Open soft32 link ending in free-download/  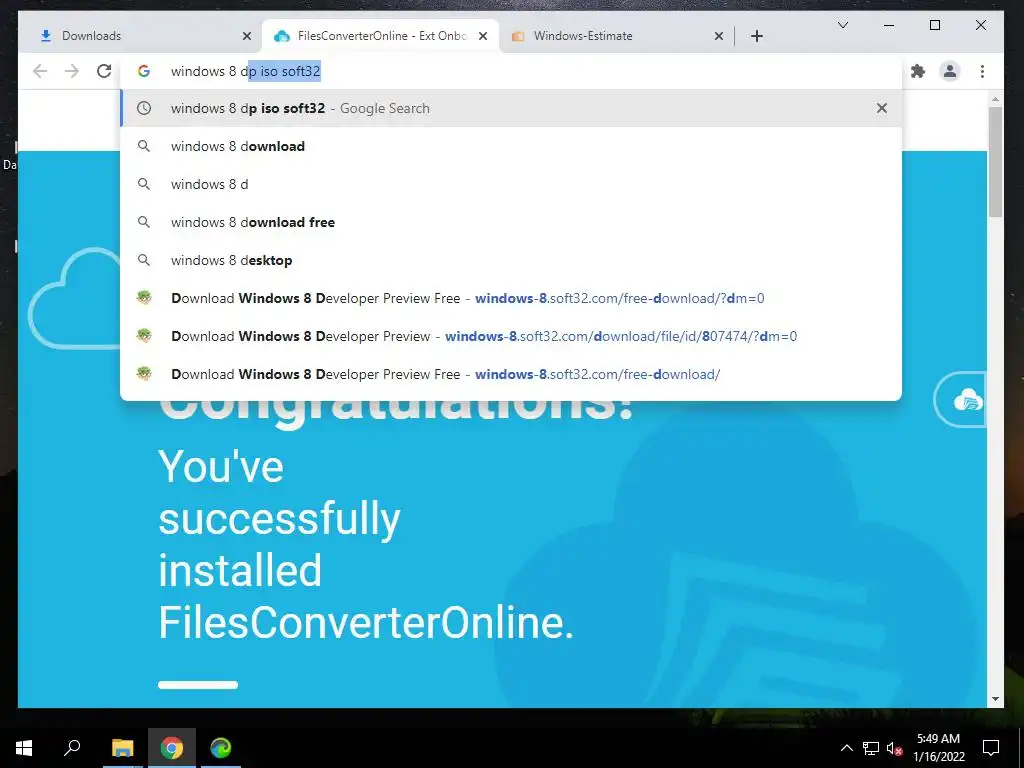(x=511, y=374)
